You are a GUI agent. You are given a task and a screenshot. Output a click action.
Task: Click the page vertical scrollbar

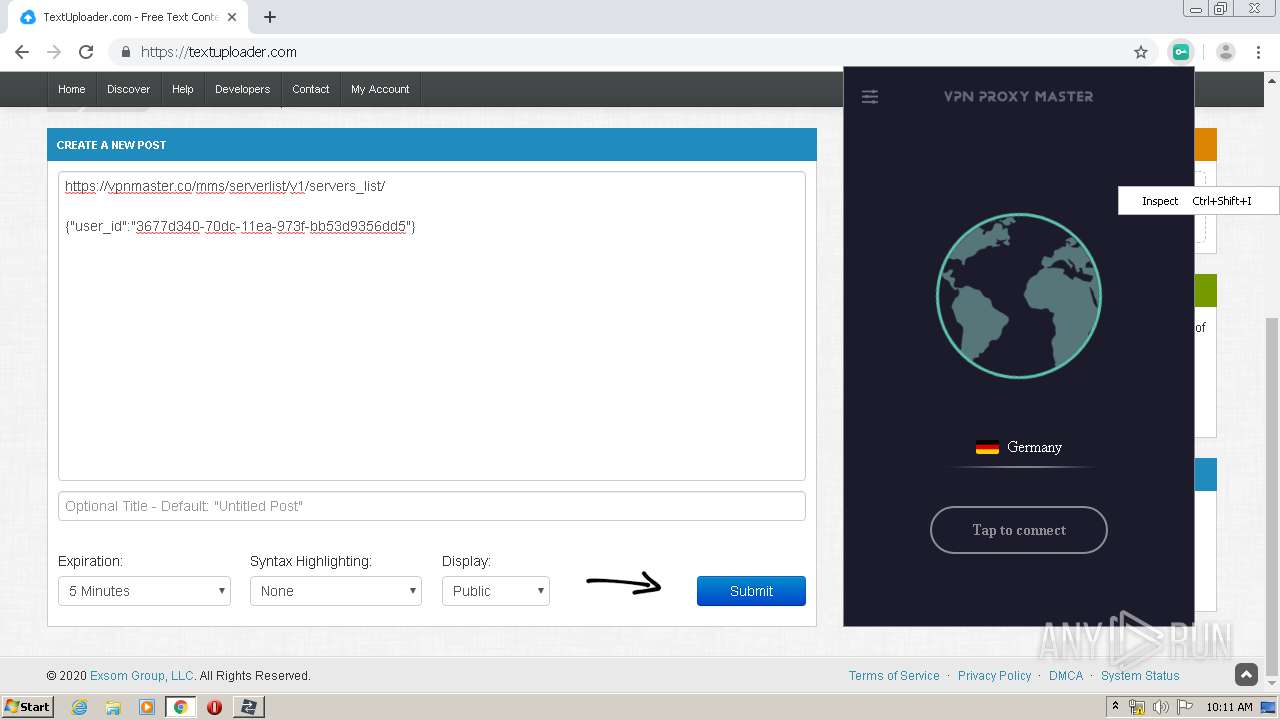click(1272, 497)
